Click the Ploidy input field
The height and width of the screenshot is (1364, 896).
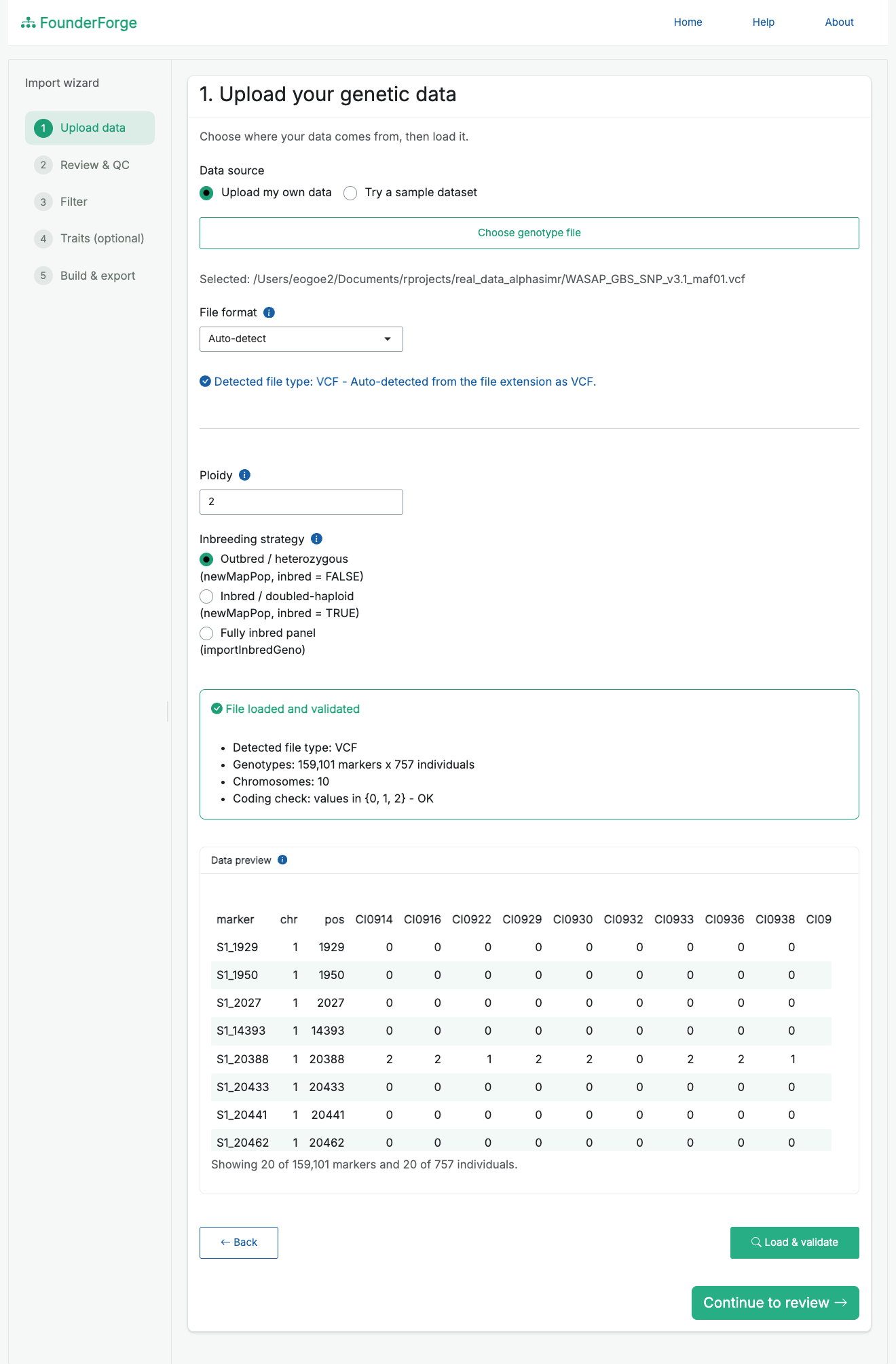301,502
